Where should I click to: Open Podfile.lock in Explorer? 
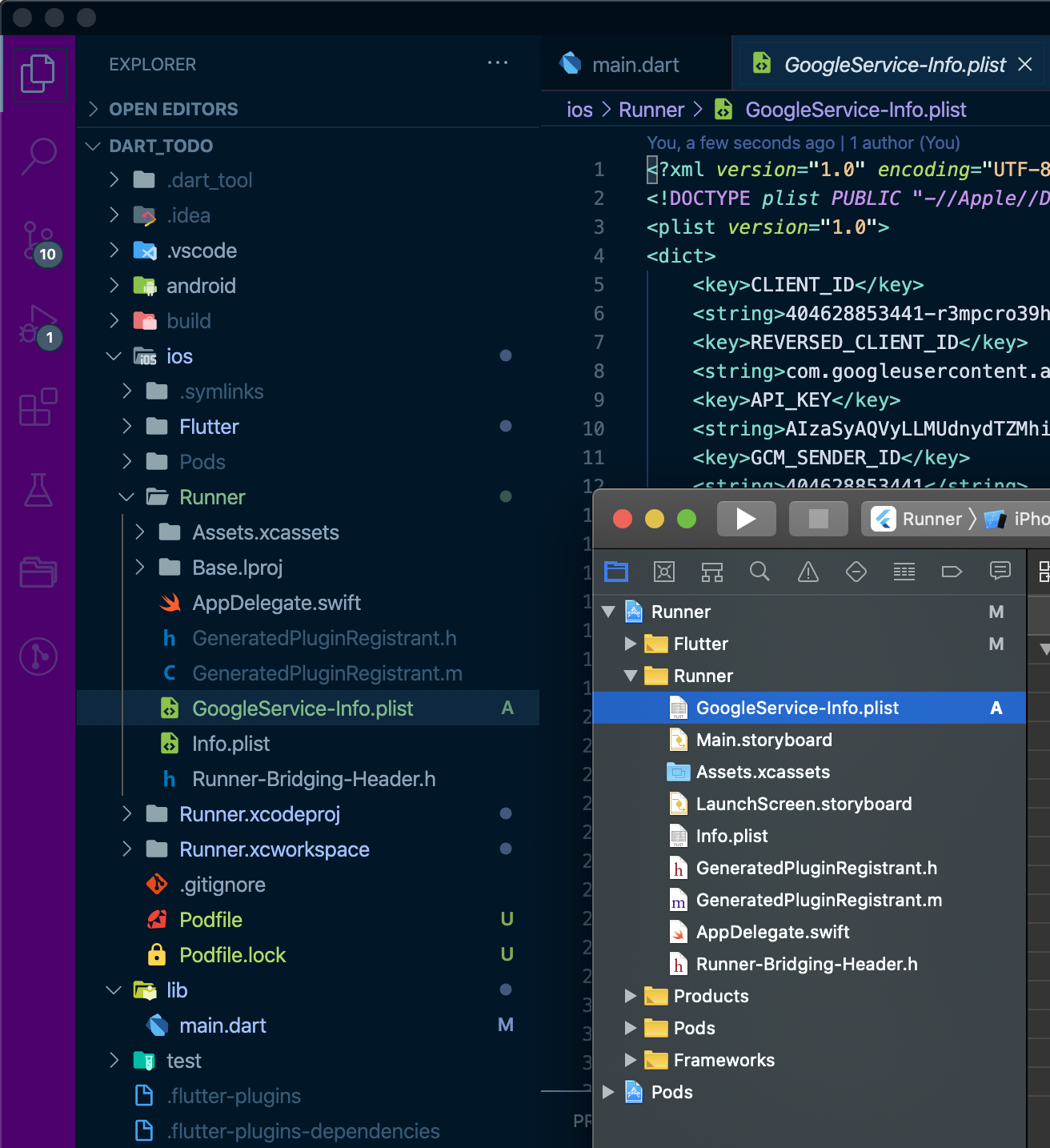308,955
